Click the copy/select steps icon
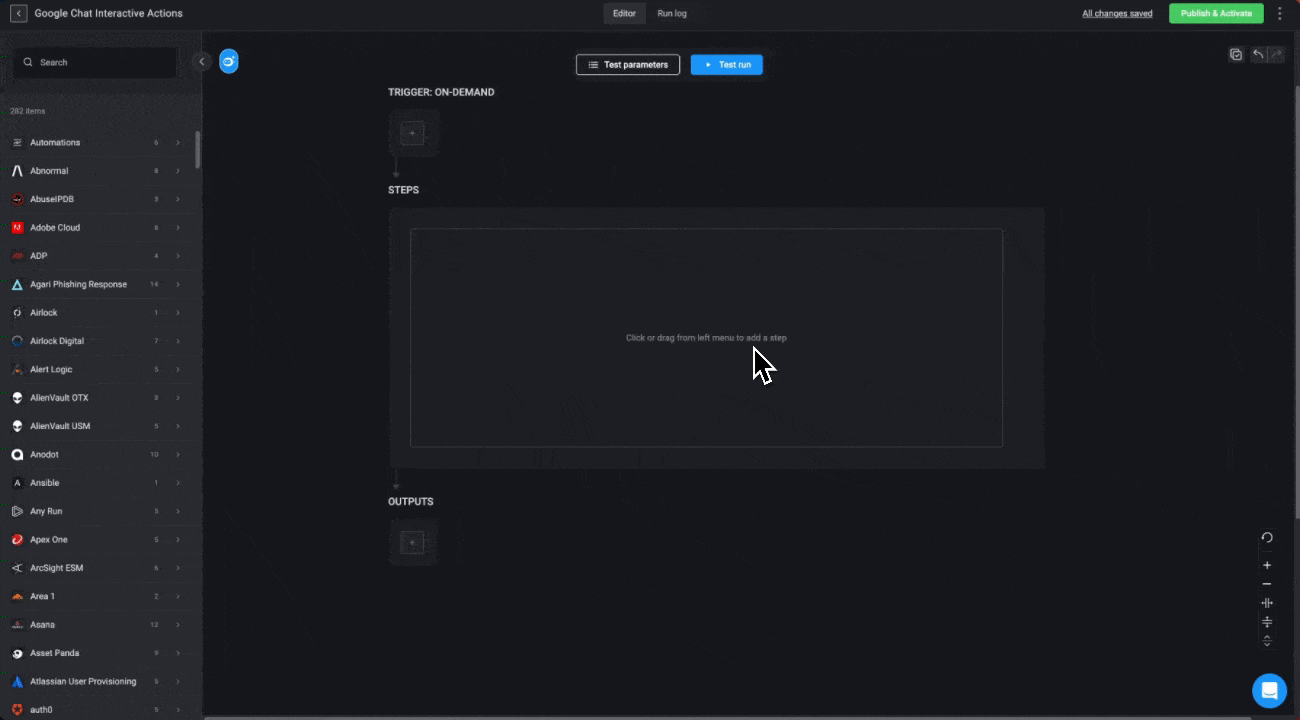The height and width of the screenshot is (720, 1300). coord(1236,55)
